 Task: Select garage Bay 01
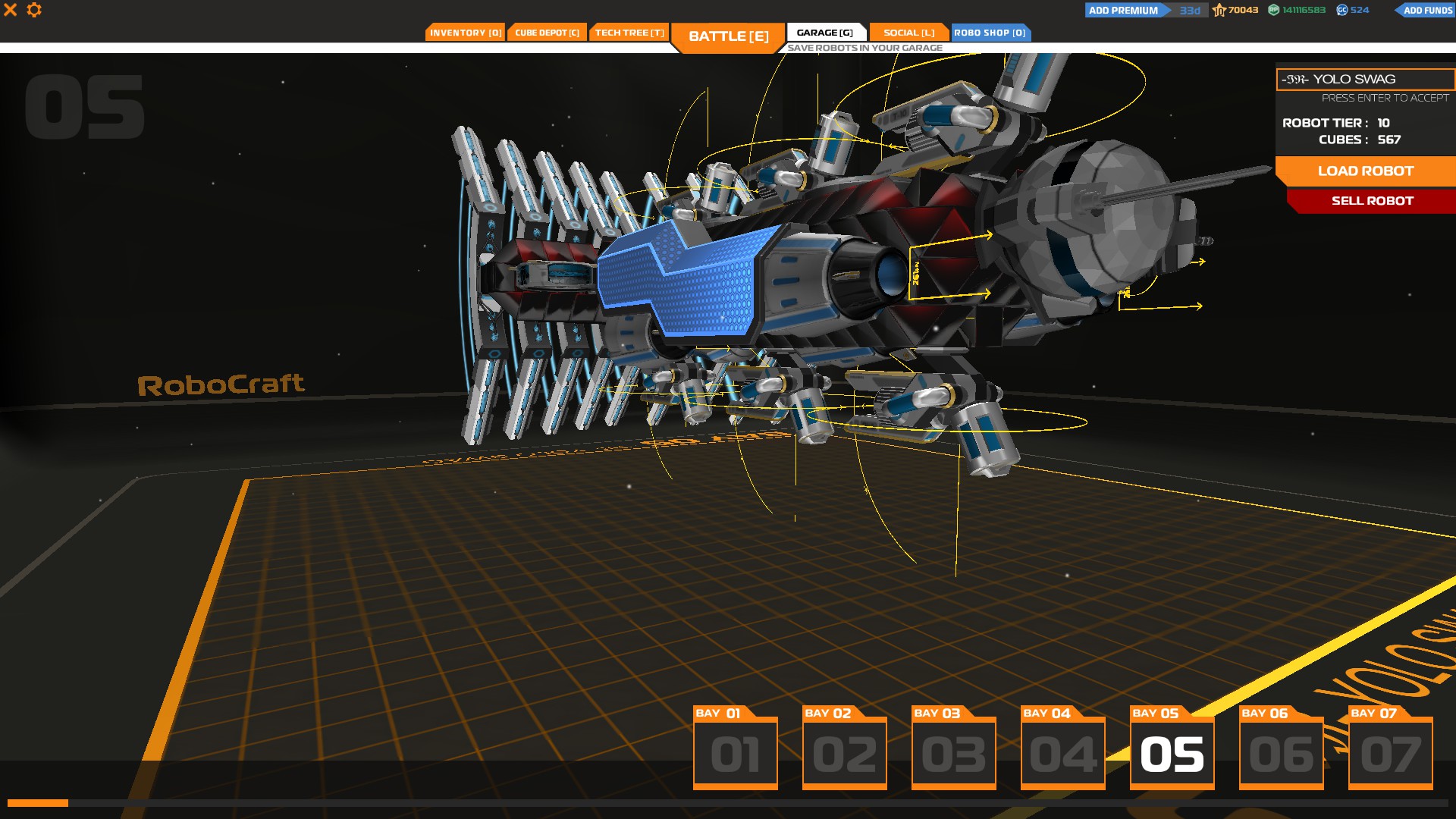(735, 748)
